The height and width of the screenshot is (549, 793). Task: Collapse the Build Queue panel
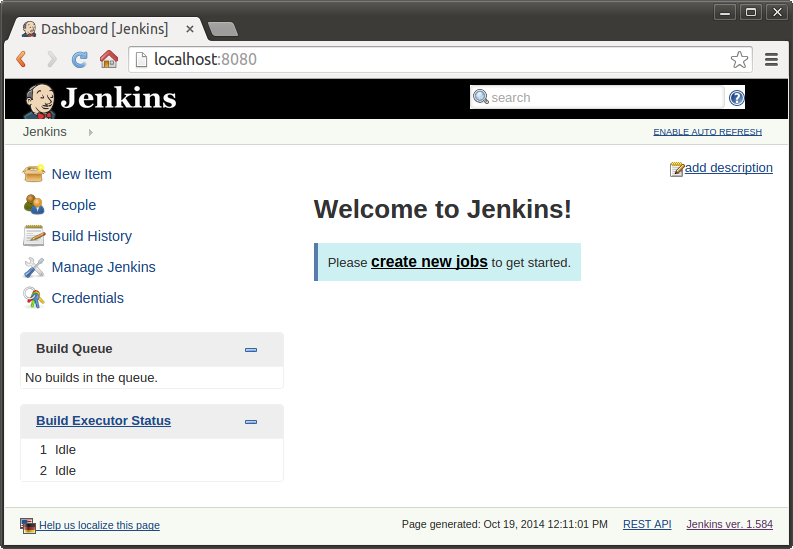click(251, 350)
